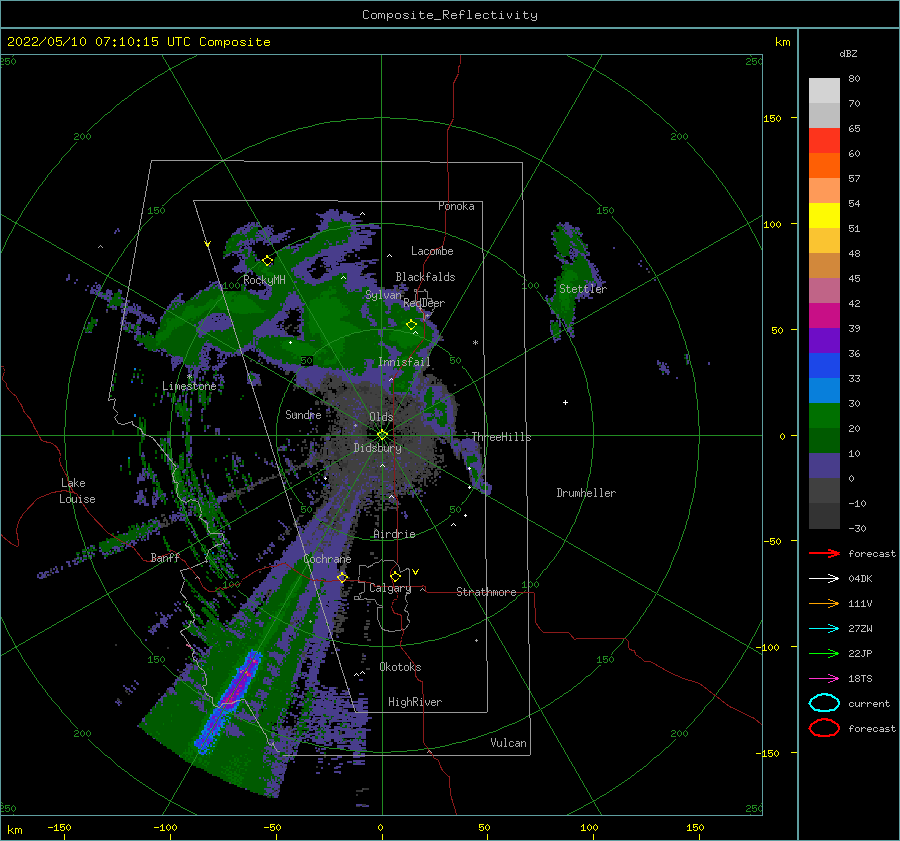Pick the magenta 39-42 dBZ color swatch
This screenshot has width=900, height=841.
[x=824, y=315]
